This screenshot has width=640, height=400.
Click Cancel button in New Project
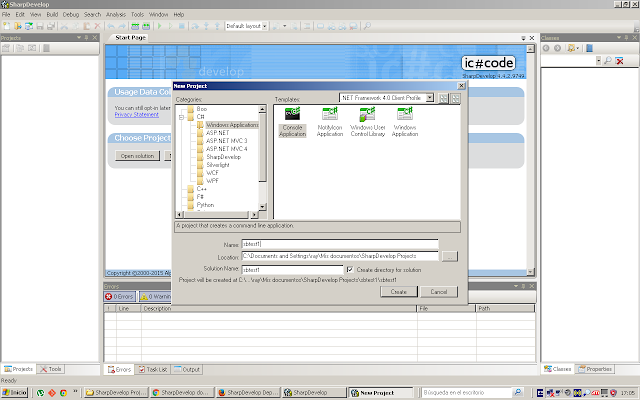point(439,292)
